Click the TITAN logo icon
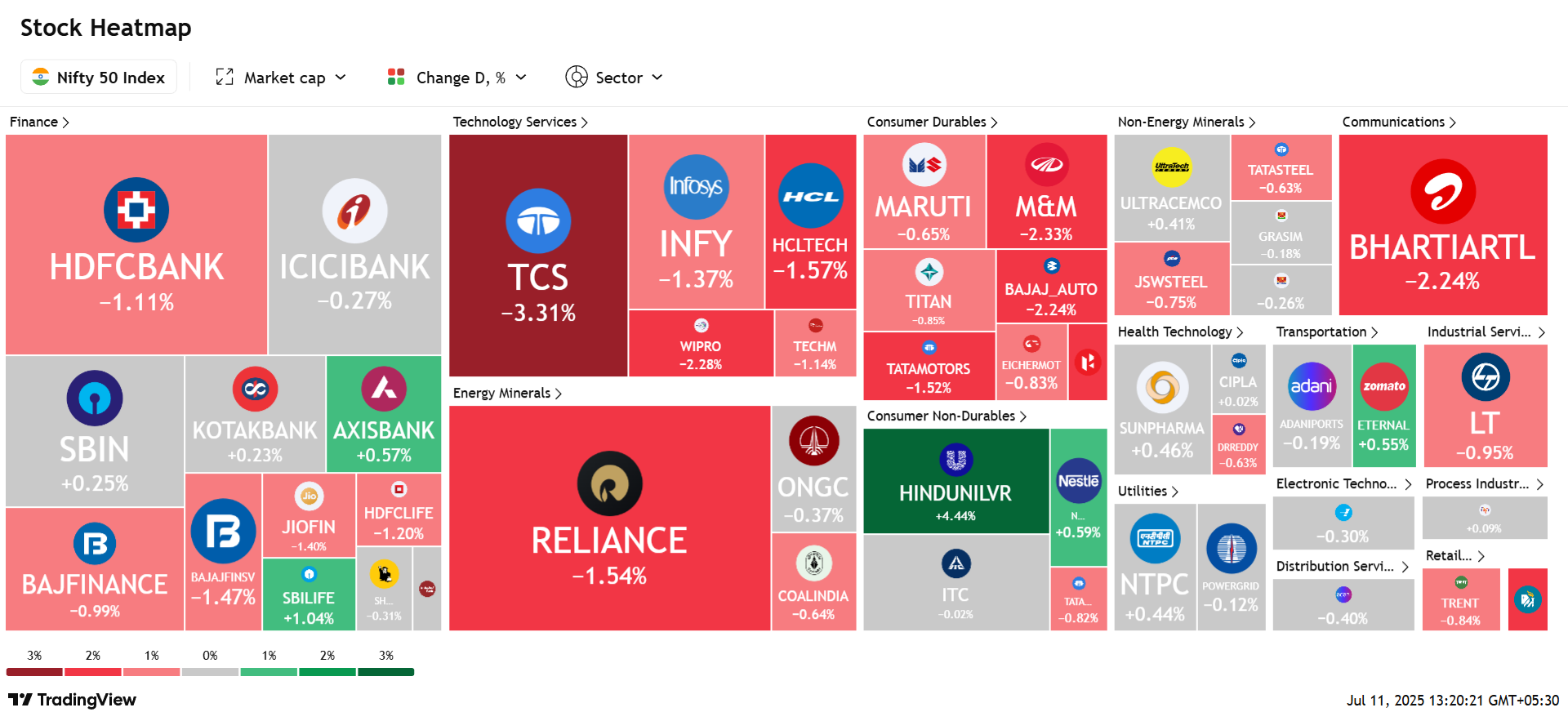1568x721 pixels. pyautogui.click(x=929, y=272)
